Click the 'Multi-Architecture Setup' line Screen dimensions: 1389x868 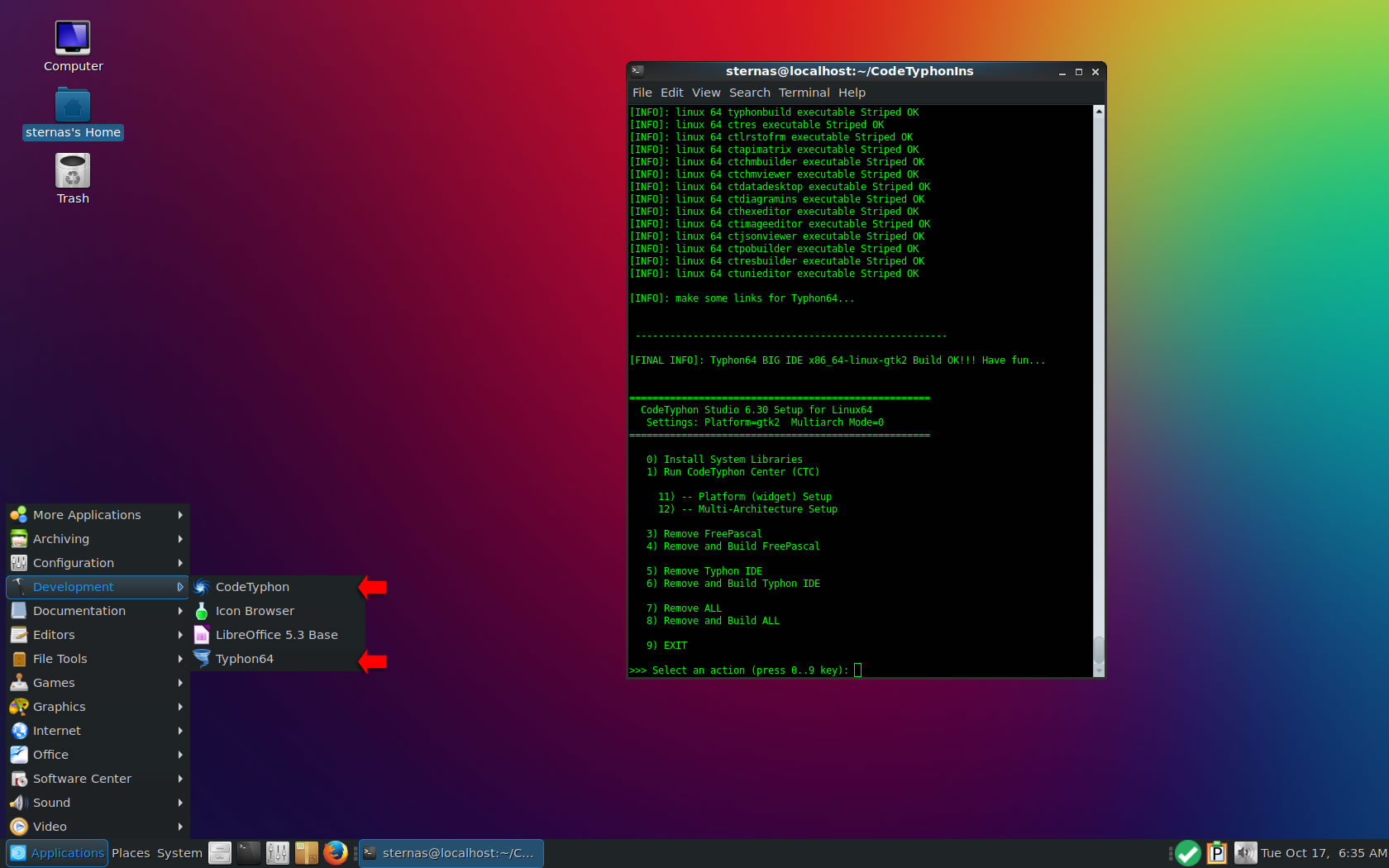click(747, 509)
